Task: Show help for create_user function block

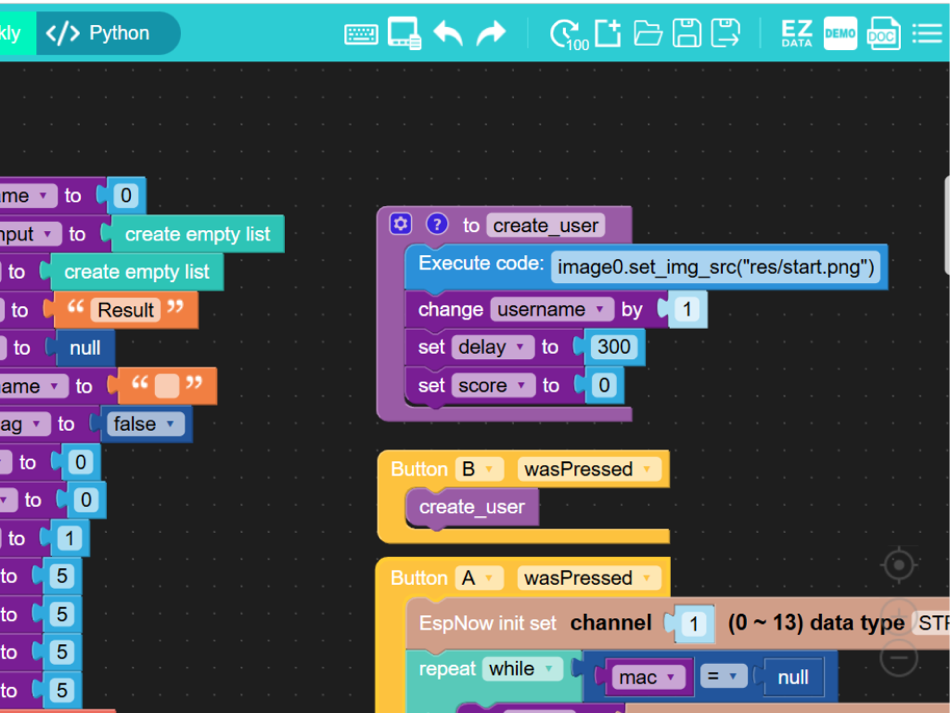Action: (437, 224)
